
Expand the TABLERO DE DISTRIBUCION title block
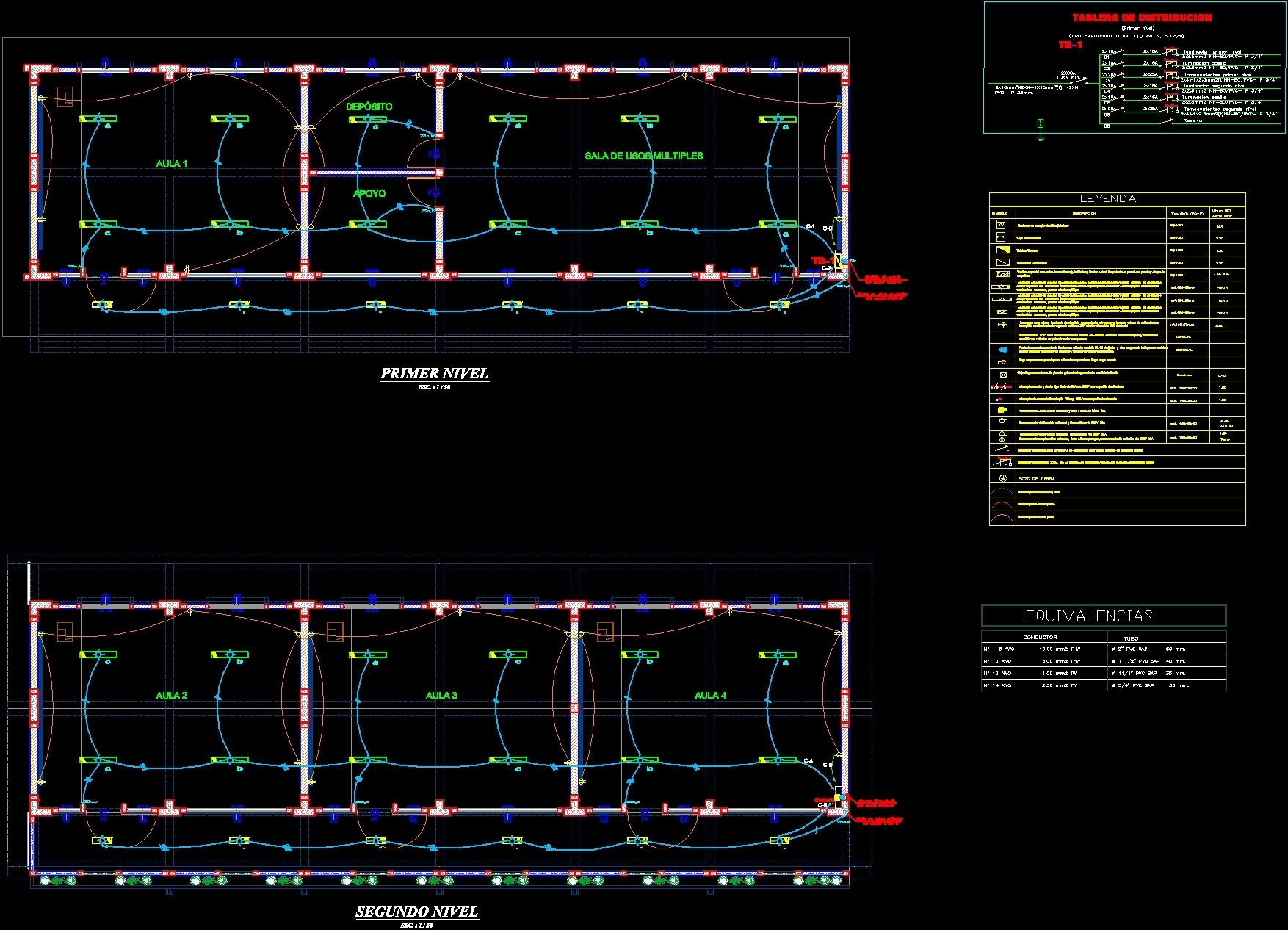(1142, 18)
